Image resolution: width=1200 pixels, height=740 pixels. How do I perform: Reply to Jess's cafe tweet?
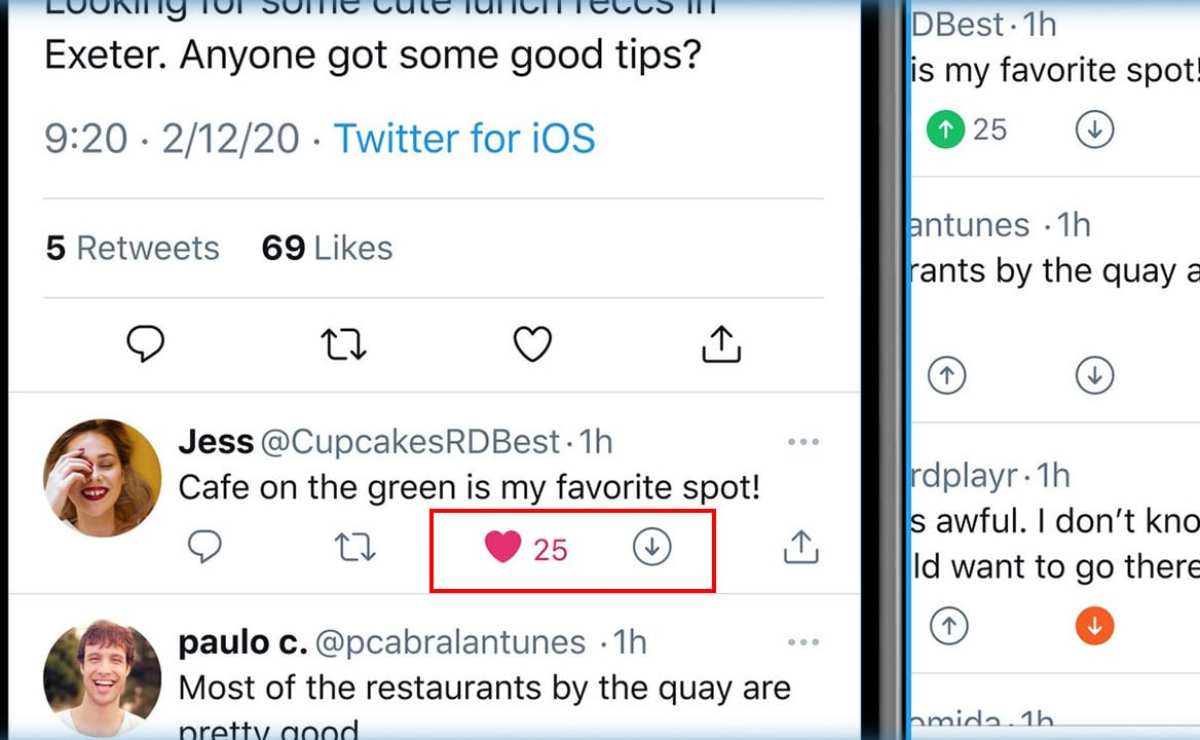click(205, 547)
